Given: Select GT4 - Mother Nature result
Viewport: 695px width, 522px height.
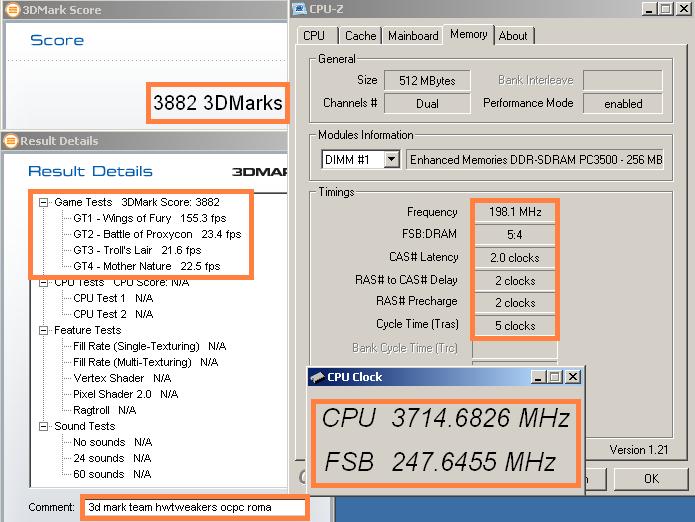Looking at the screenshot, I should click(x=147, y=266).
